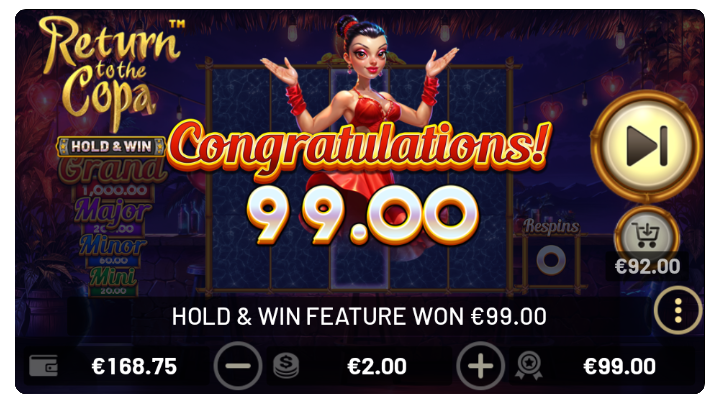Click the coin stack bet icon

pyautogui.click(x=286, y=366)
